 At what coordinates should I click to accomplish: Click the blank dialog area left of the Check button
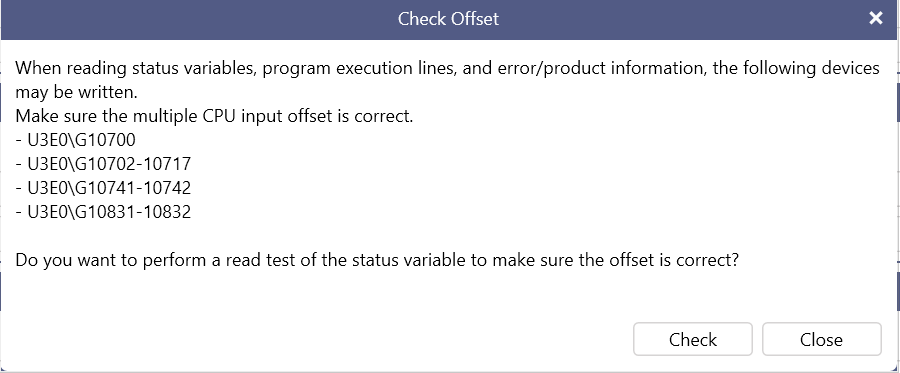point(316,339)
